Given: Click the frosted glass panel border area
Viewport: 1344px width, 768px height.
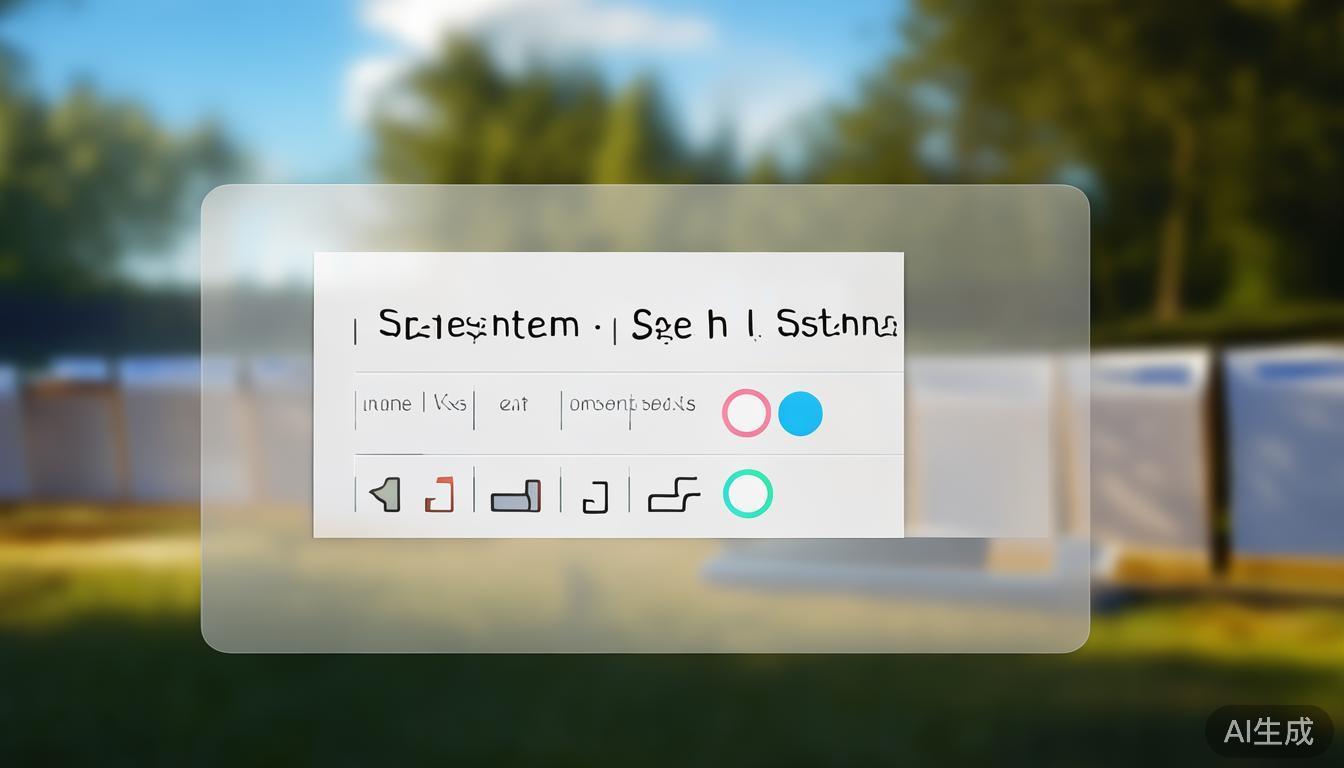Looking at the screenshot, I should [645, 600].
